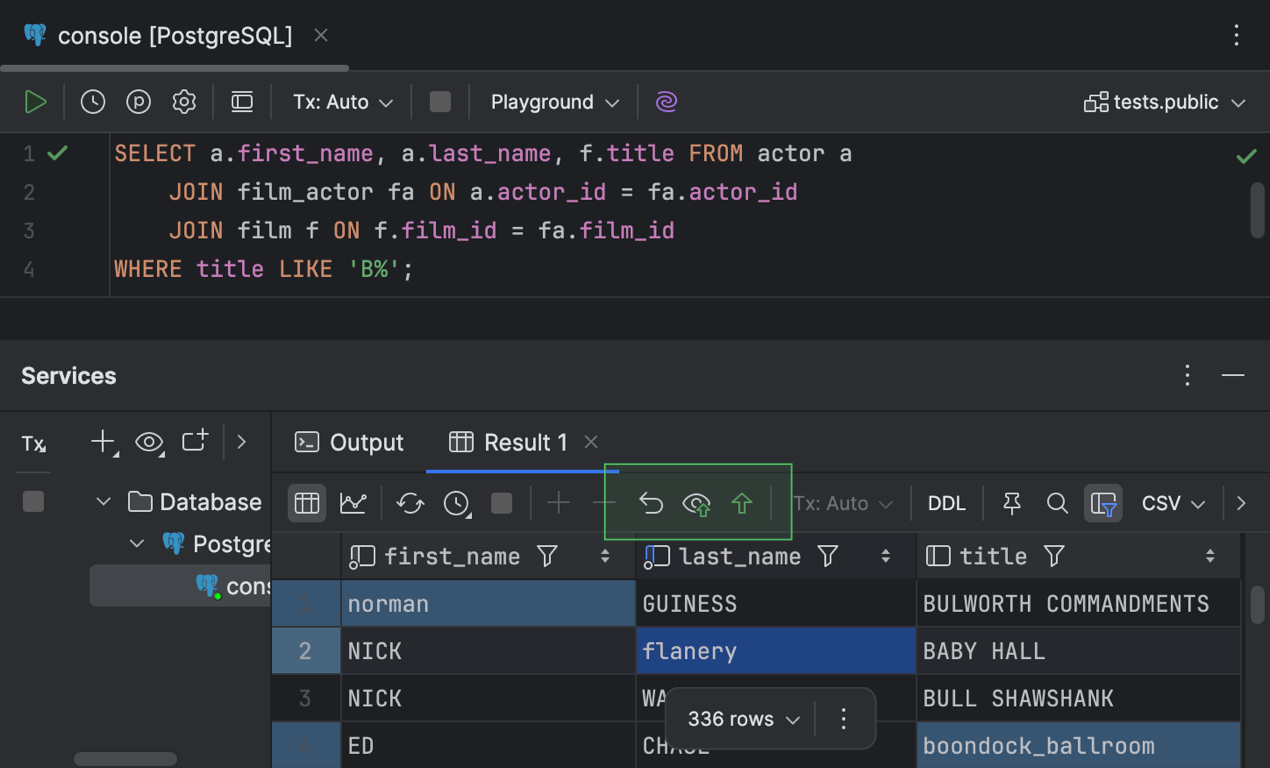Open search in the results grid
Viewport: 1270px width, 768px height.
pos(1057,503)
